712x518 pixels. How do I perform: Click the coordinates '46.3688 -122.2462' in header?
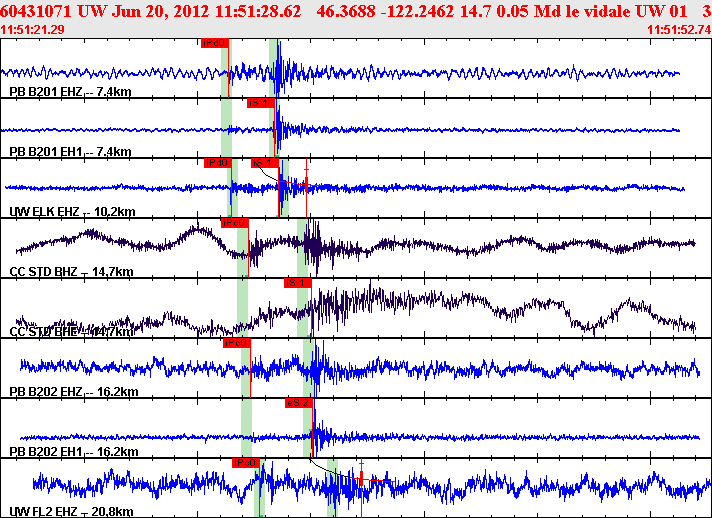click(385, 11)
